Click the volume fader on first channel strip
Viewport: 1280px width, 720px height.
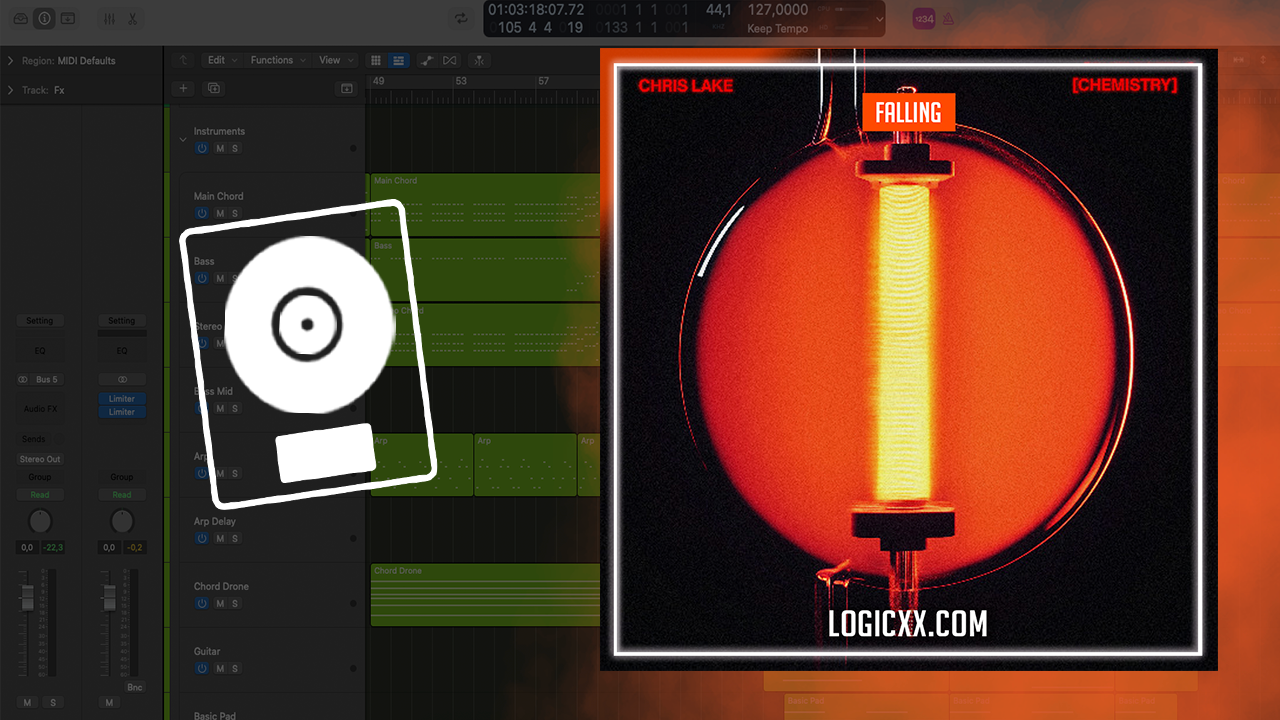click(x=28, y=597)
